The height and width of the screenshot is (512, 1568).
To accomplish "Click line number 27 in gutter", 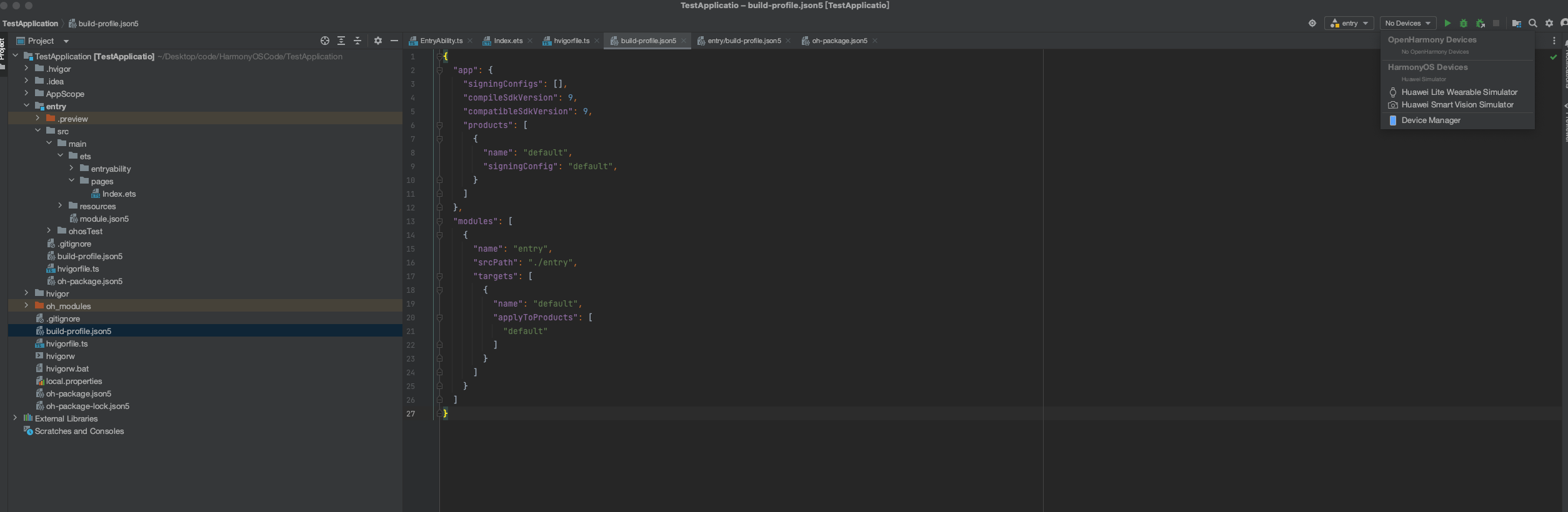I will point(411,413).
